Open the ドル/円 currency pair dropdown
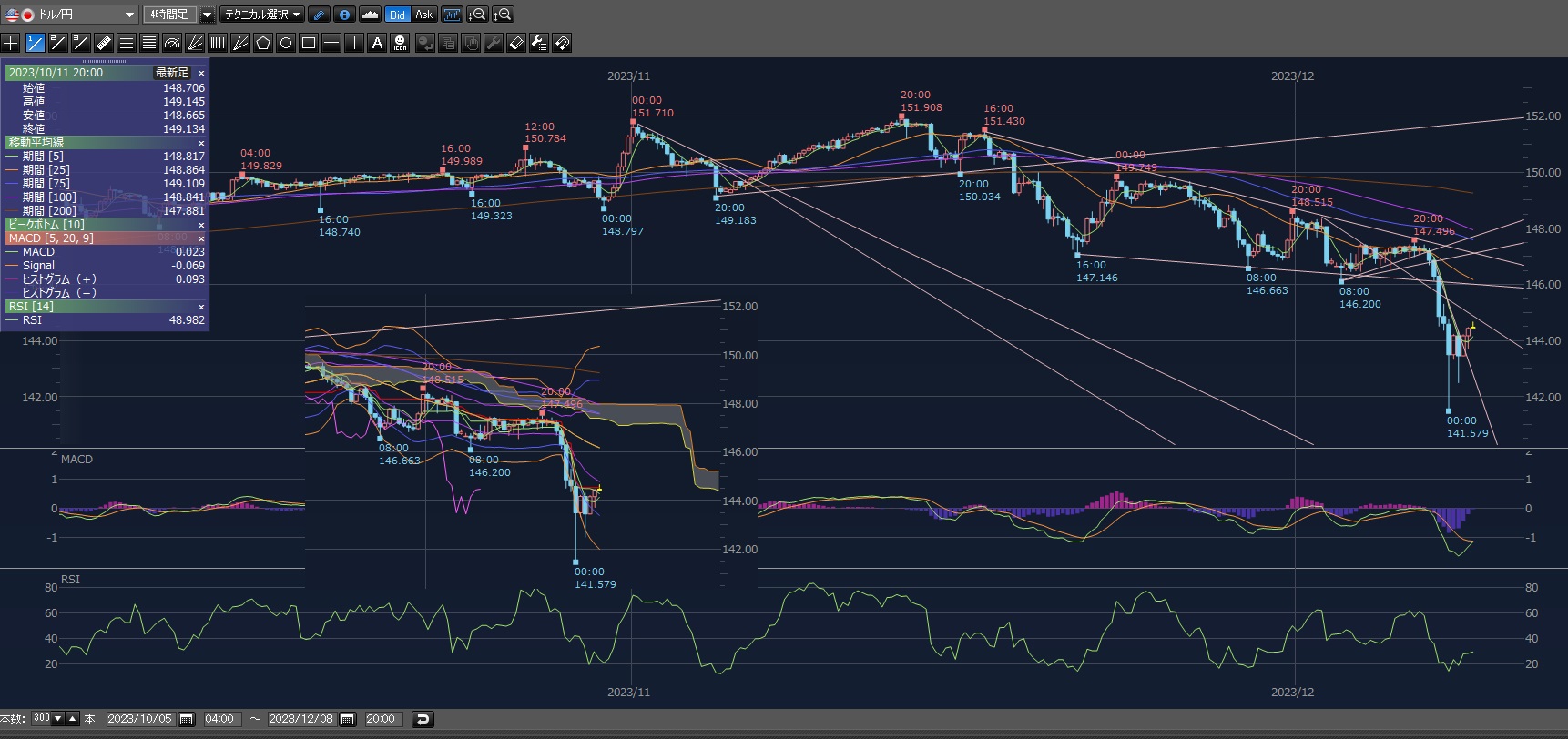Image resolution: width=1568 pixels, height=739 pixels. coord(128,15)
